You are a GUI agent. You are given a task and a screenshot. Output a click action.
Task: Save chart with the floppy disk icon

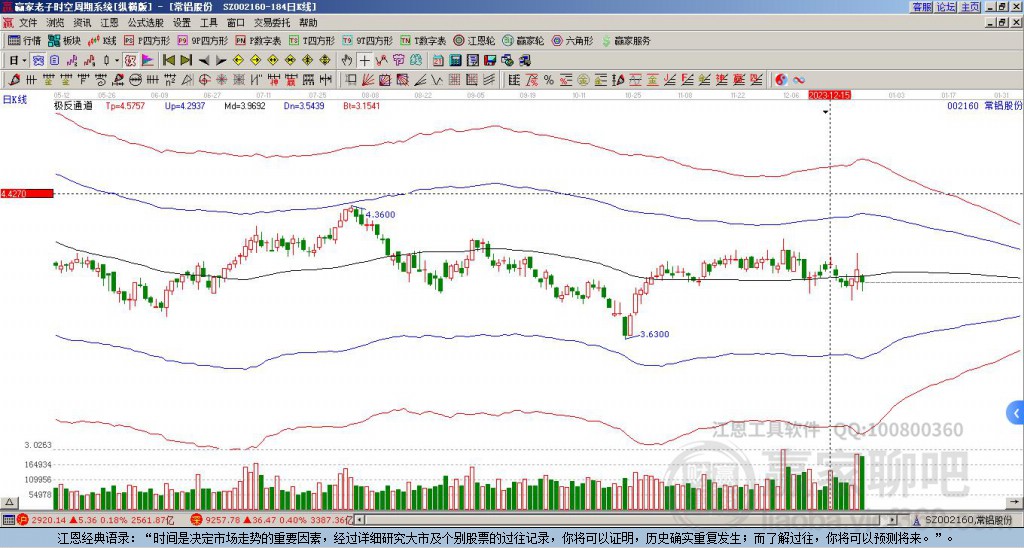[x=490, y=61]
